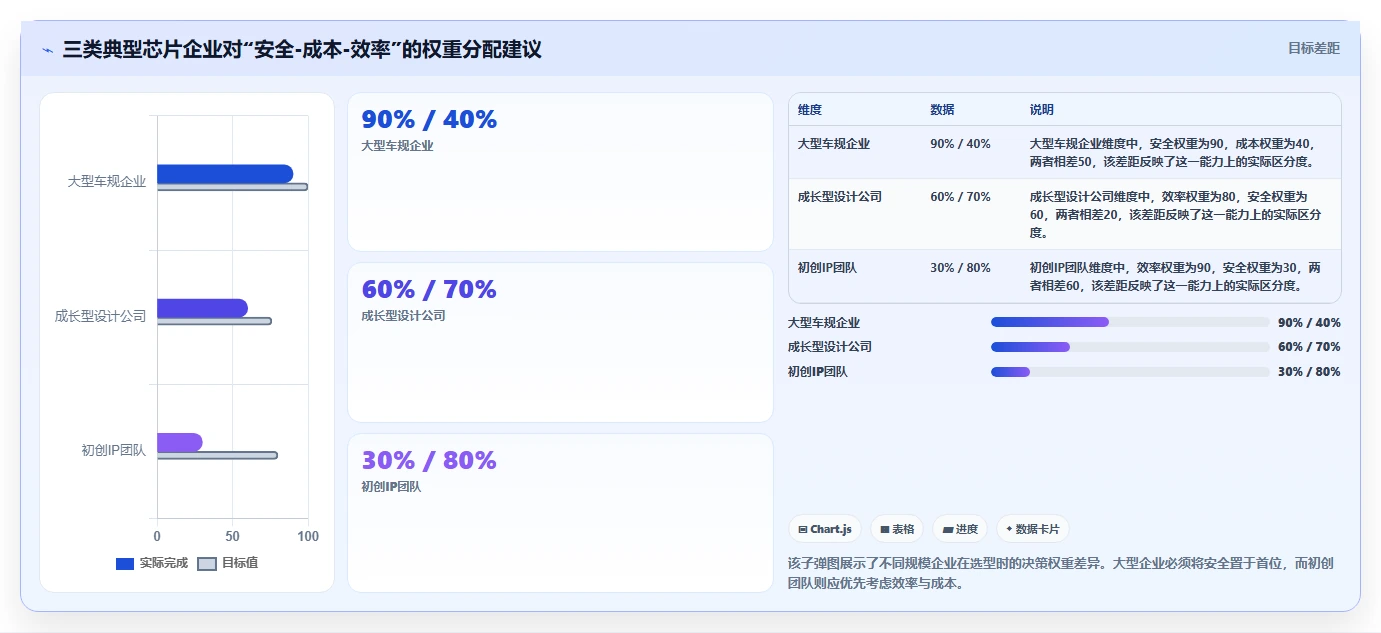
Task: Click the progress bar for 成长型设计公司
Action: pyautogui.click(x=1130, y=347)
